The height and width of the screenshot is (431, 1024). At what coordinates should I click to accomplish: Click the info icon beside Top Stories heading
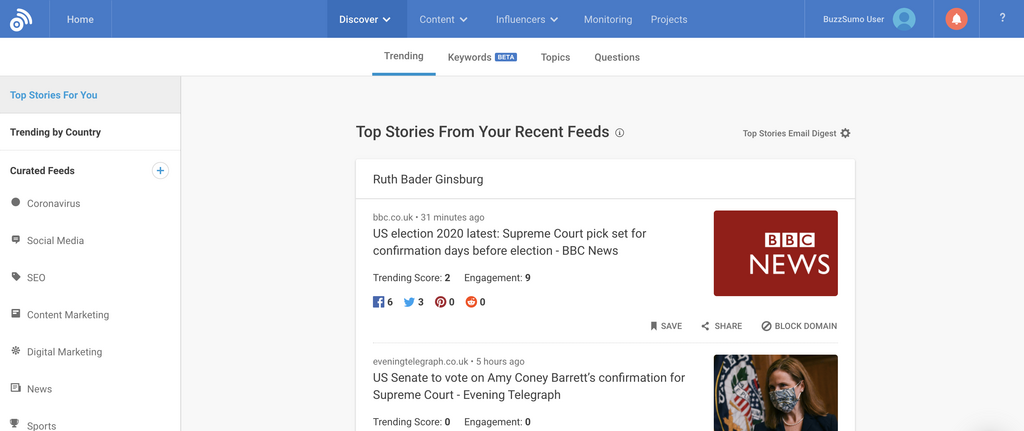[620, 133]
